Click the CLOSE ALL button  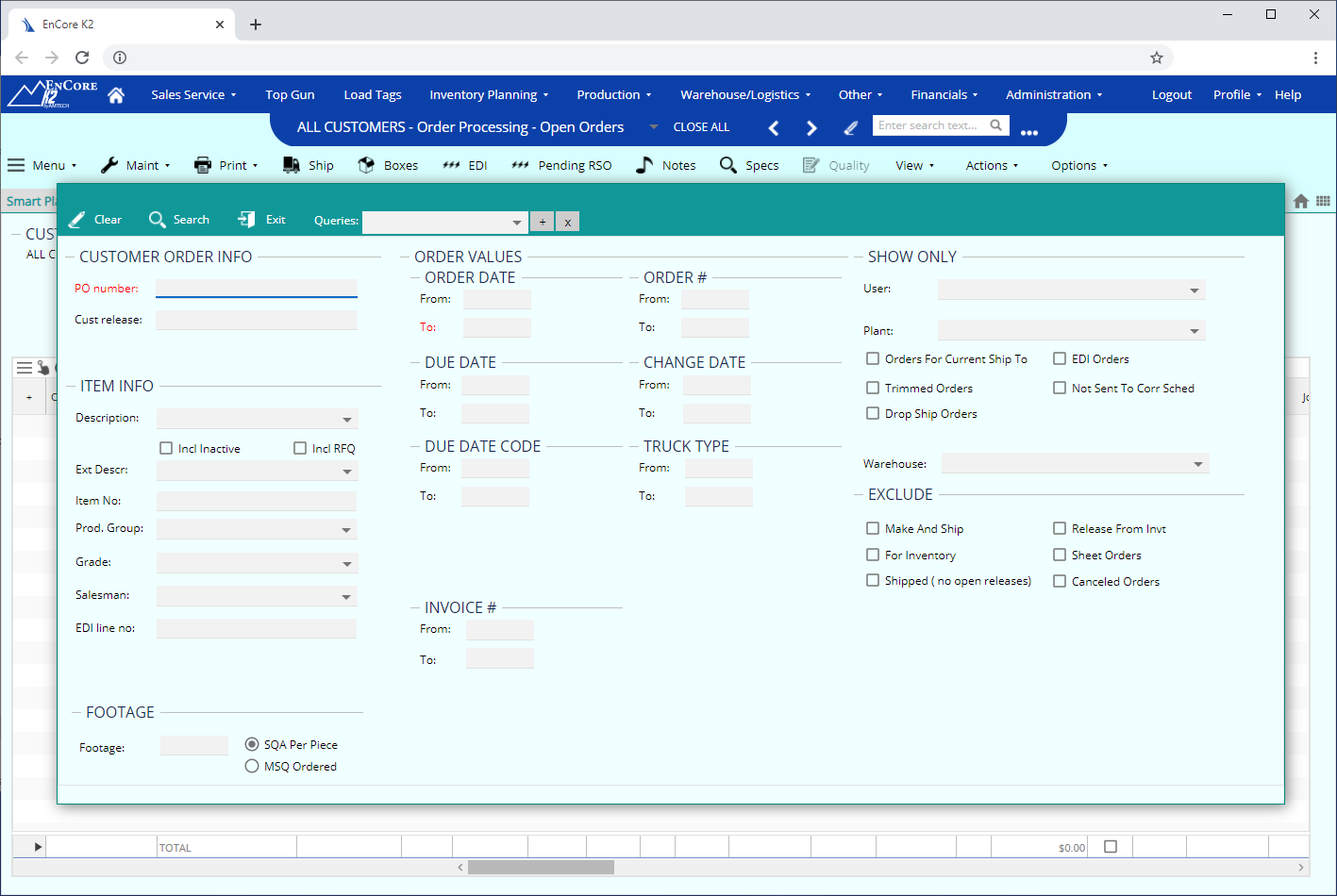pos(701,127)
